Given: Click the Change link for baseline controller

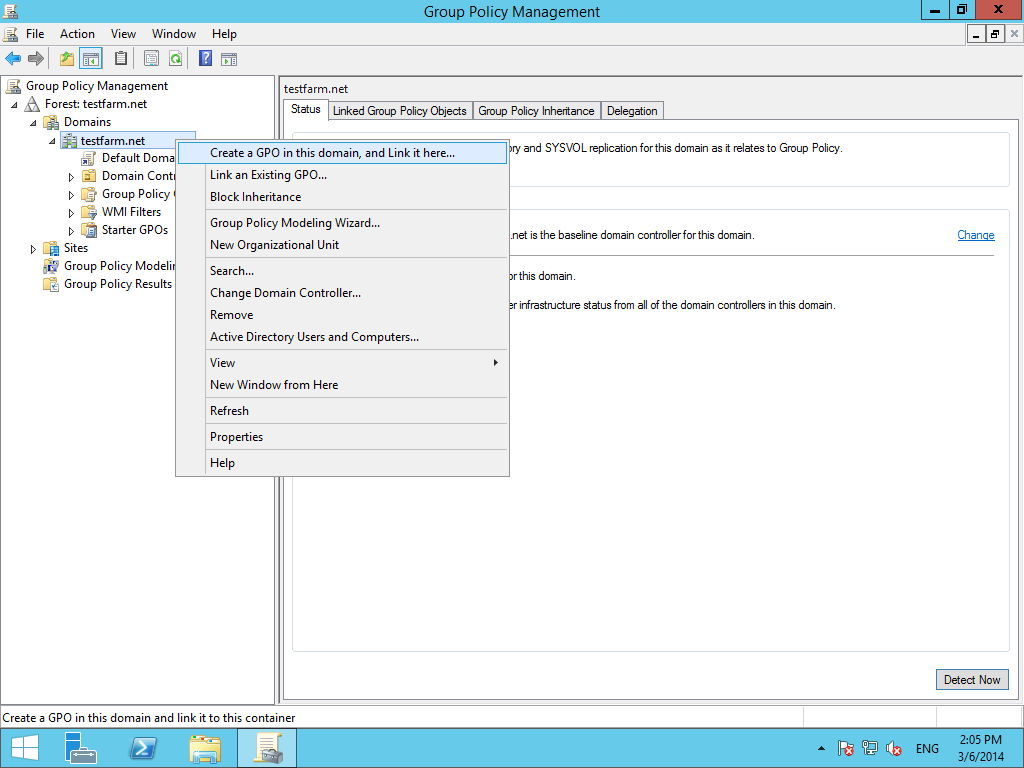Looking at the screenshot, I should [976, 235].
